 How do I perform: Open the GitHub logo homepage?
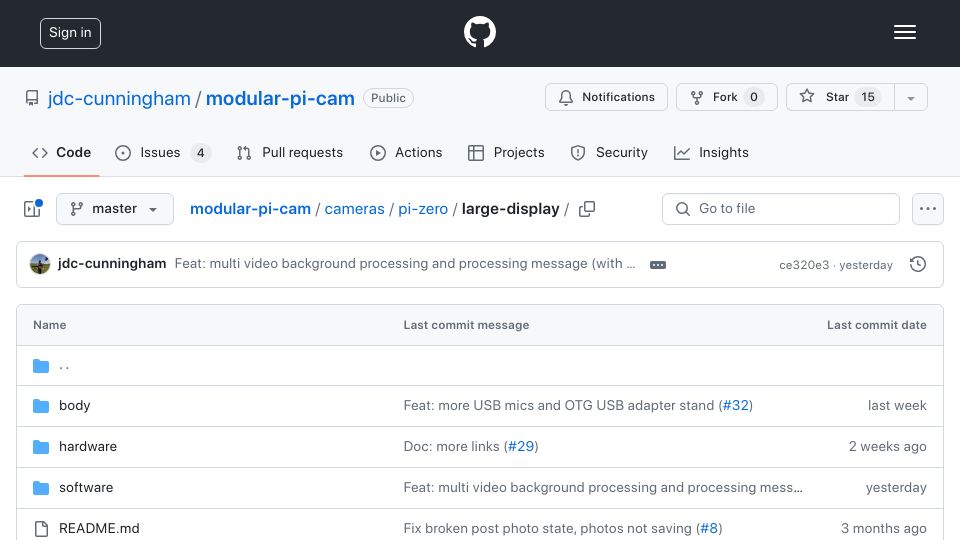pos(479,32)
